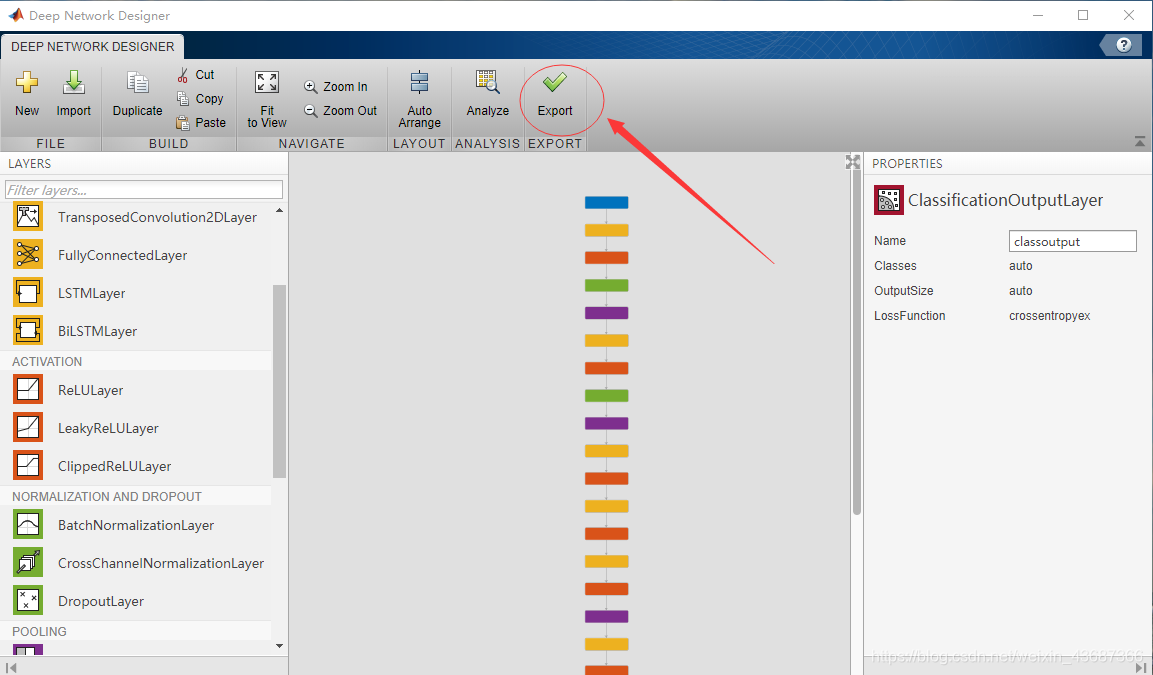Click the New network icon

coord(27,82)
